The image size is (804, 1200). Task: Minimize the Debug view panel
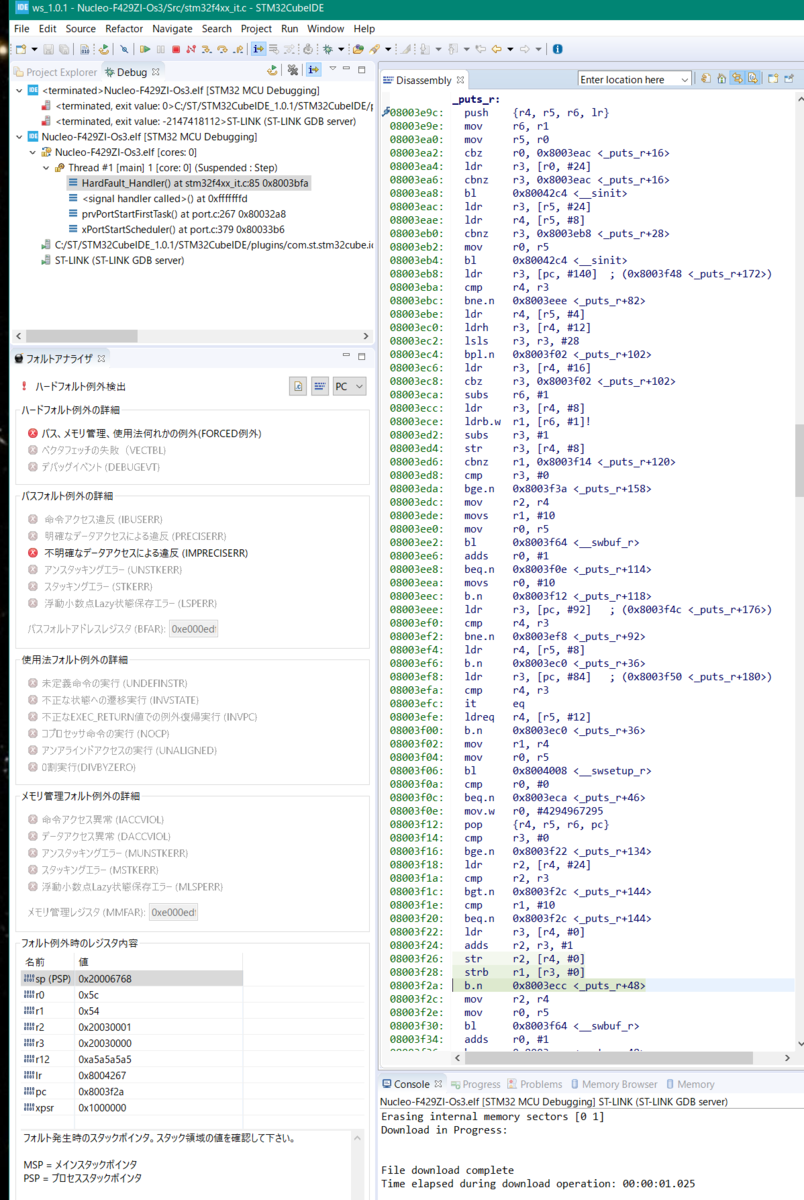[346, 69]
